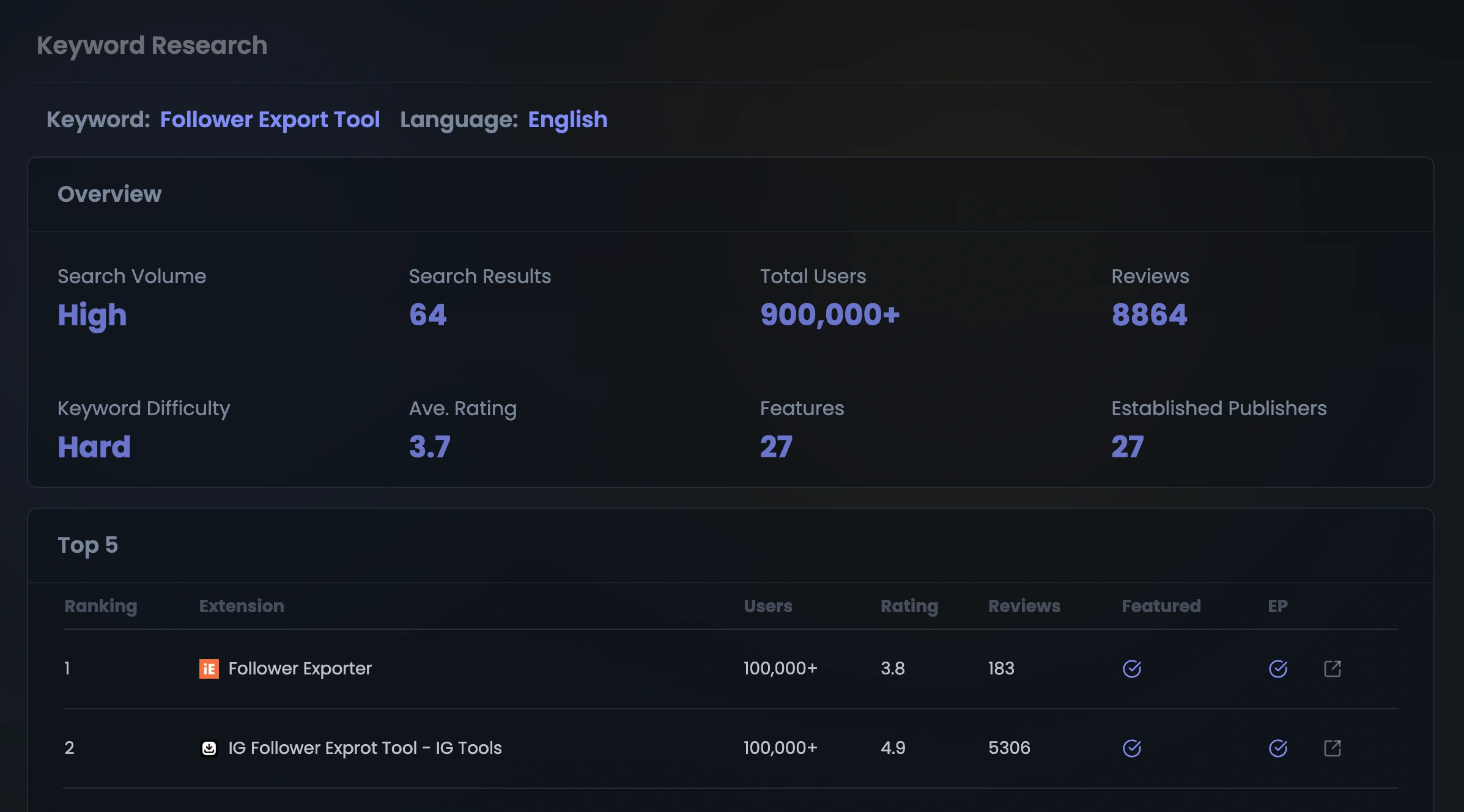Click the Keyword Research page title
Viewport: 1464px width, 812px height.
coord(152,45)
